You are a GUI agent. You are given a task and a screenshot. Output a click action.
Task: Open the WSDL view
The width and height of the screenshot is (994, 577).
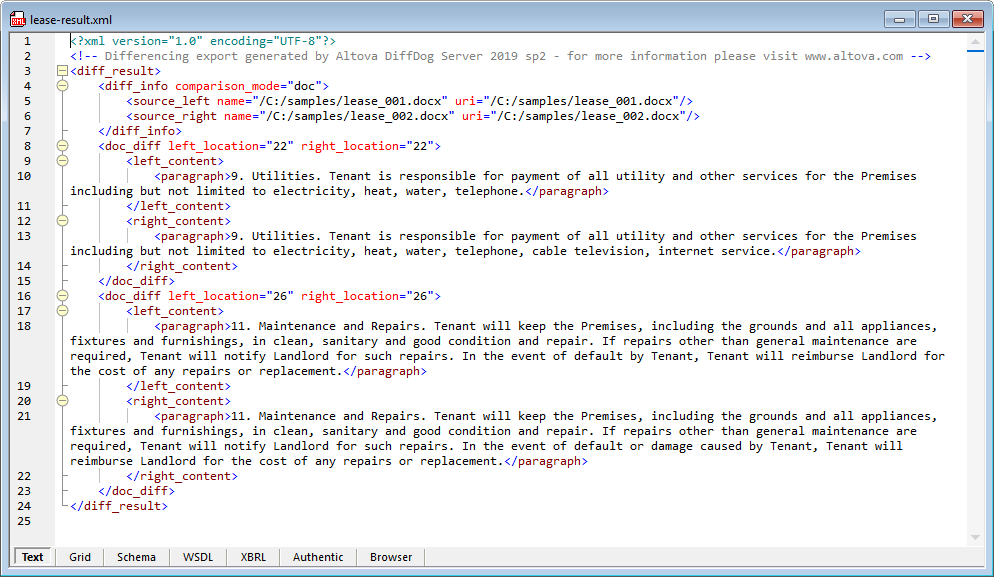(197, 557)
